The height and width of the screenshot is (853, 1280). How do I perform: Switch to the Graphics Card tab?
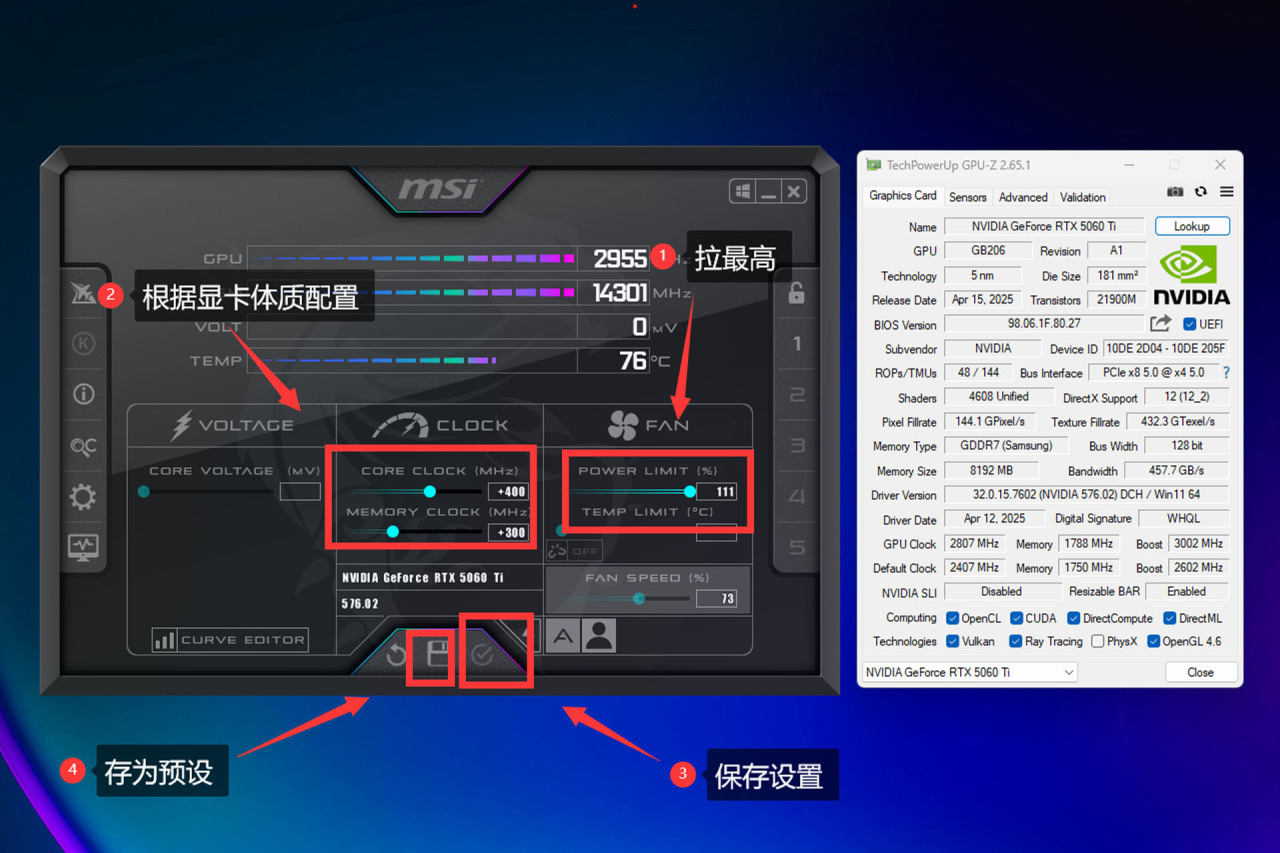click(x=903, y=196)
